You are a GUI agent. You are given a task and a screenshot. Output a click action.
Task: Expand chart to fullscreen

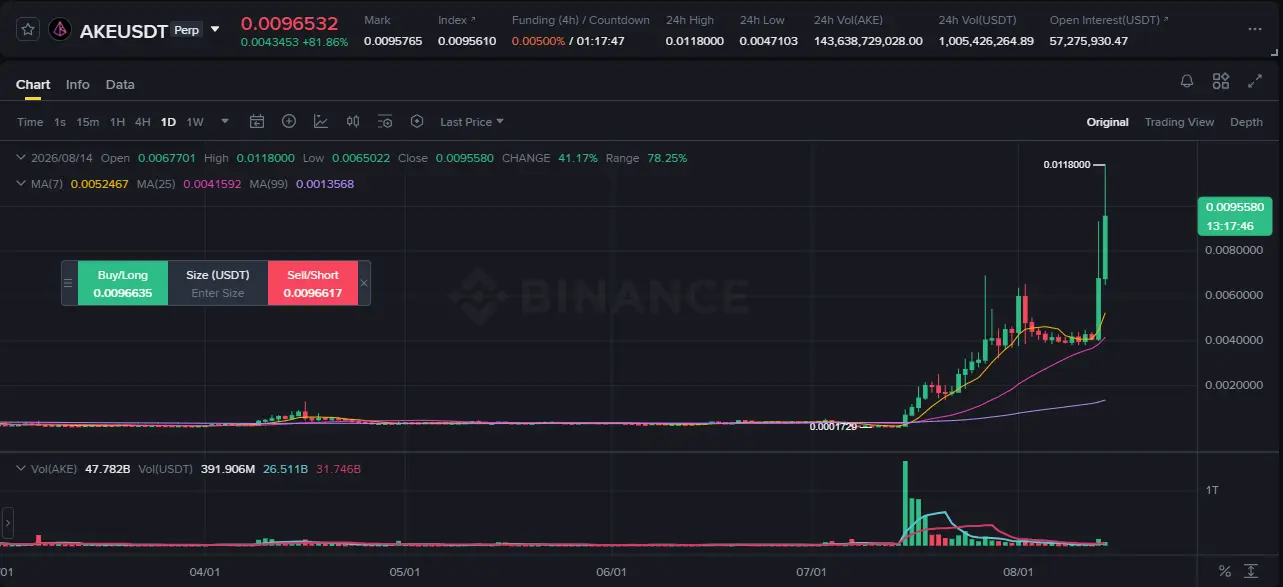pyautogui.click(x=1255, y=81)
